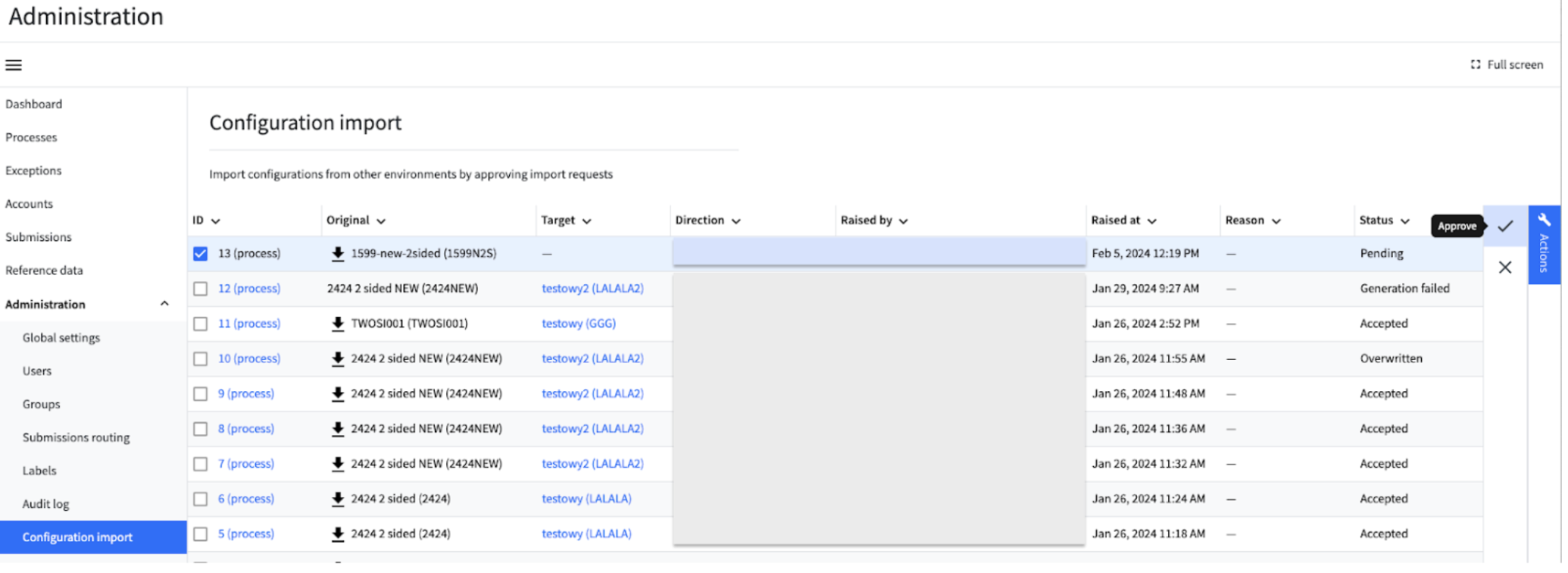Select the row 9 checkbox

pyautogui.click(x=200, y=394)
